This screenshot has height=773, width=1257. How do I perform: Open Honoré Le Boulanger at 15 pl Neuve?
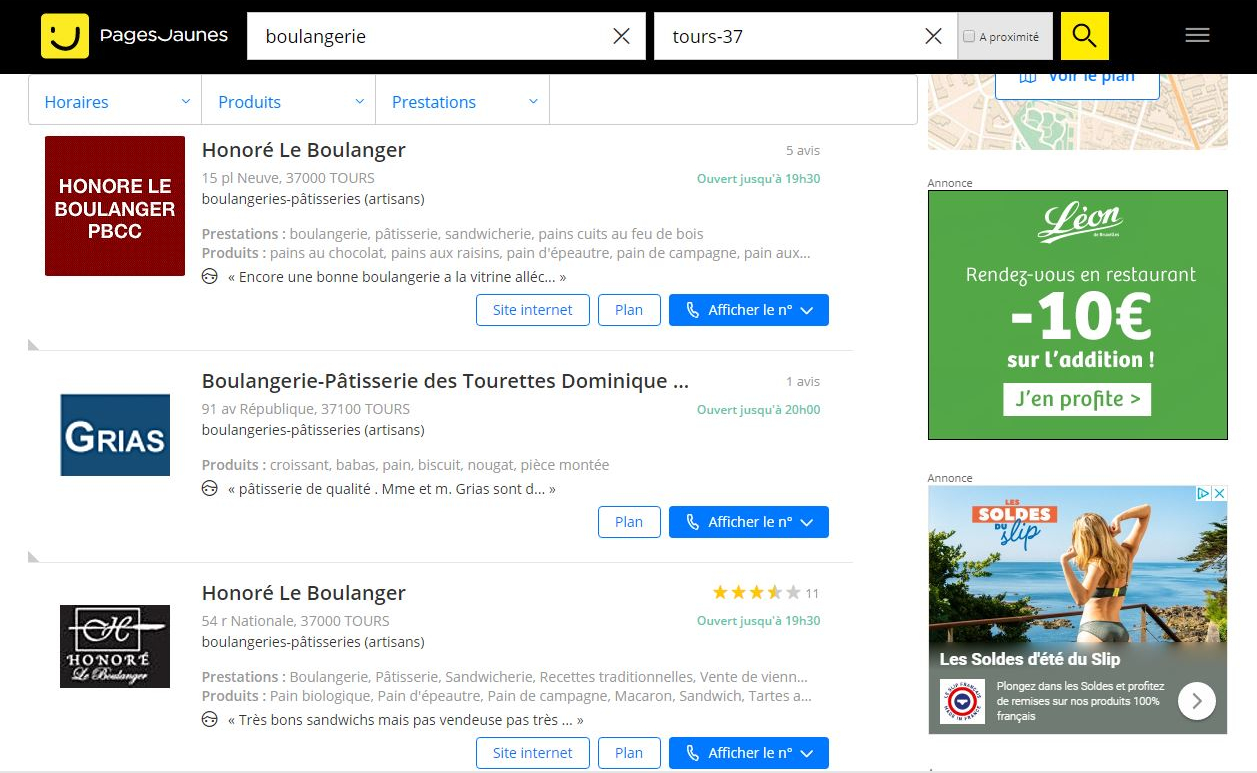304,150
